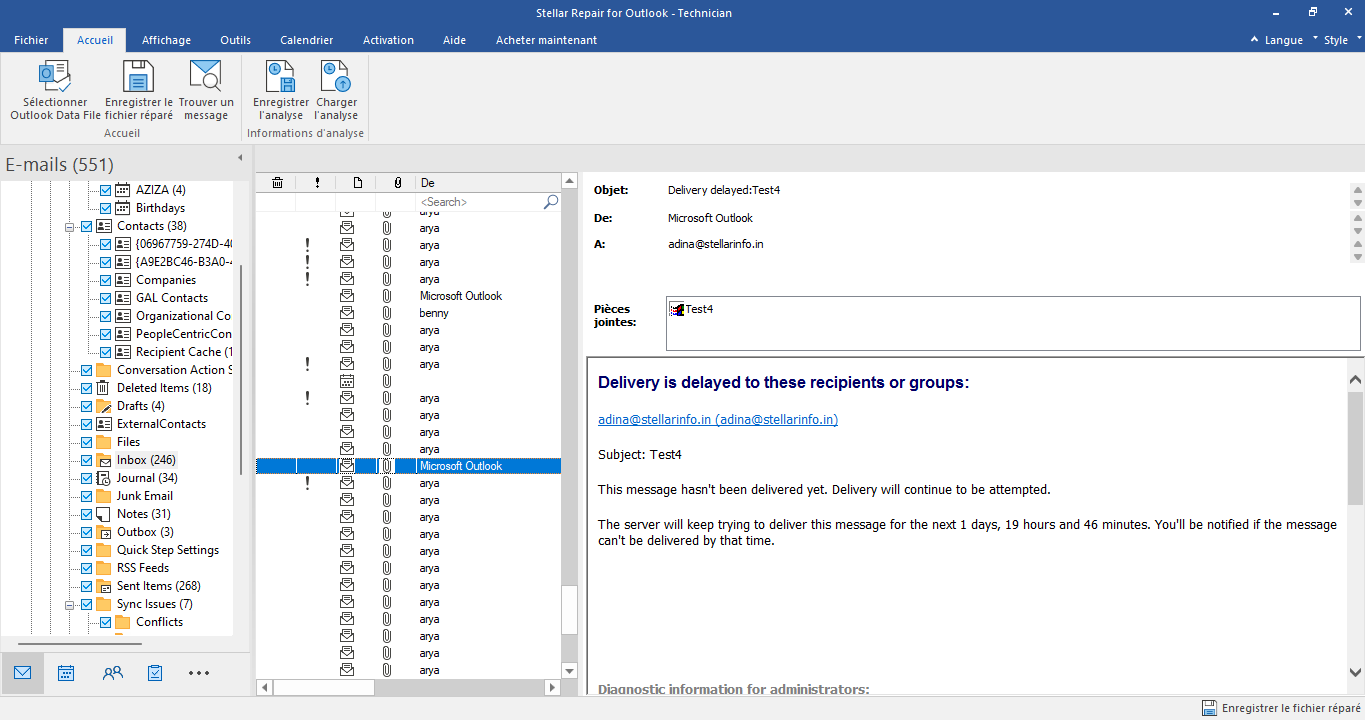Screen dimensions: 1365x720
Task: Click the item type page column header
Action: 357,182
